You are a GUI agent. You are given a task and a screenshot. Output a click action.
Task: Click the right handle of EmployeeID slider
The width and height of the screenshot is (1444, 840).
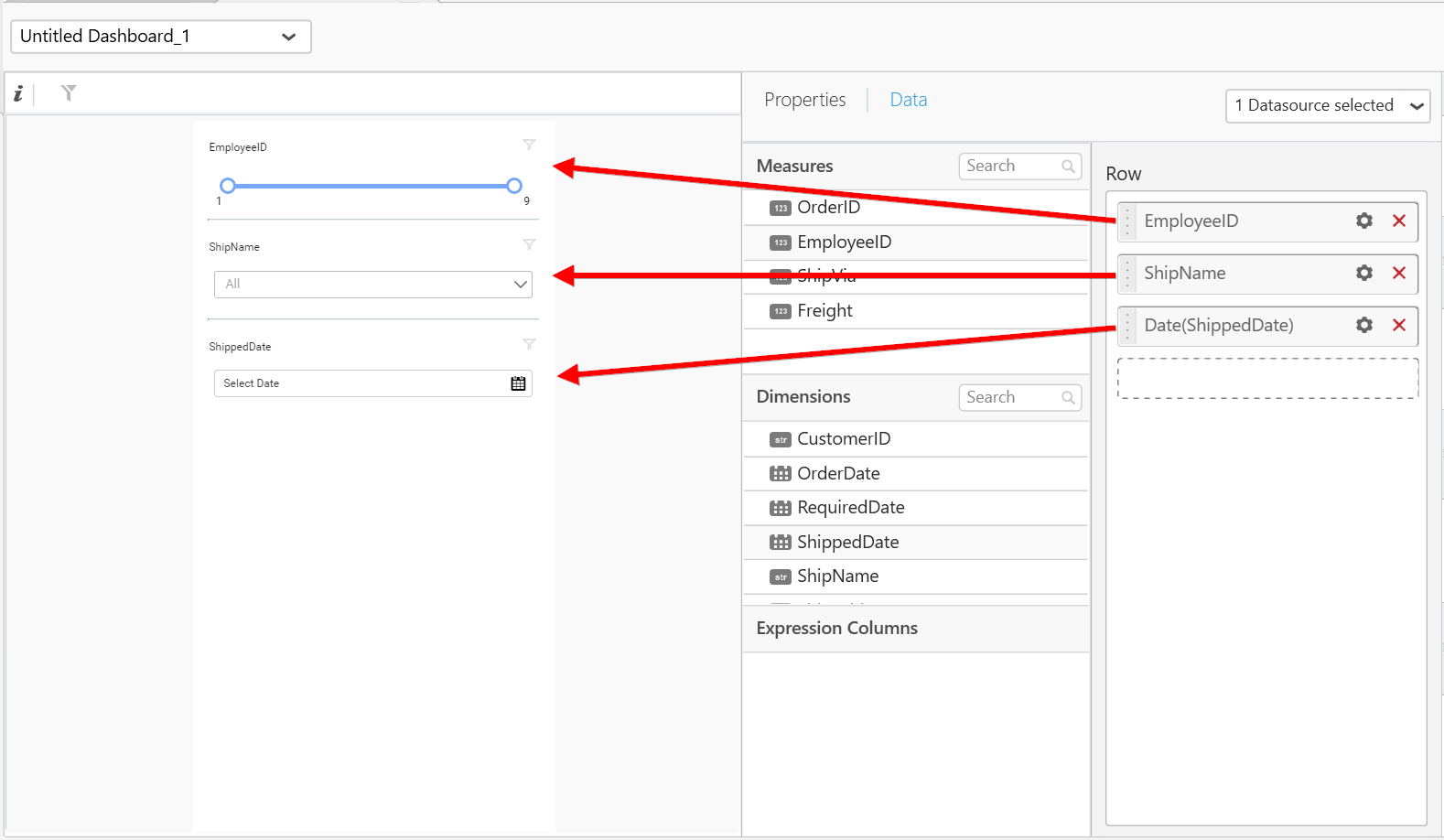[x=514, y=186]
